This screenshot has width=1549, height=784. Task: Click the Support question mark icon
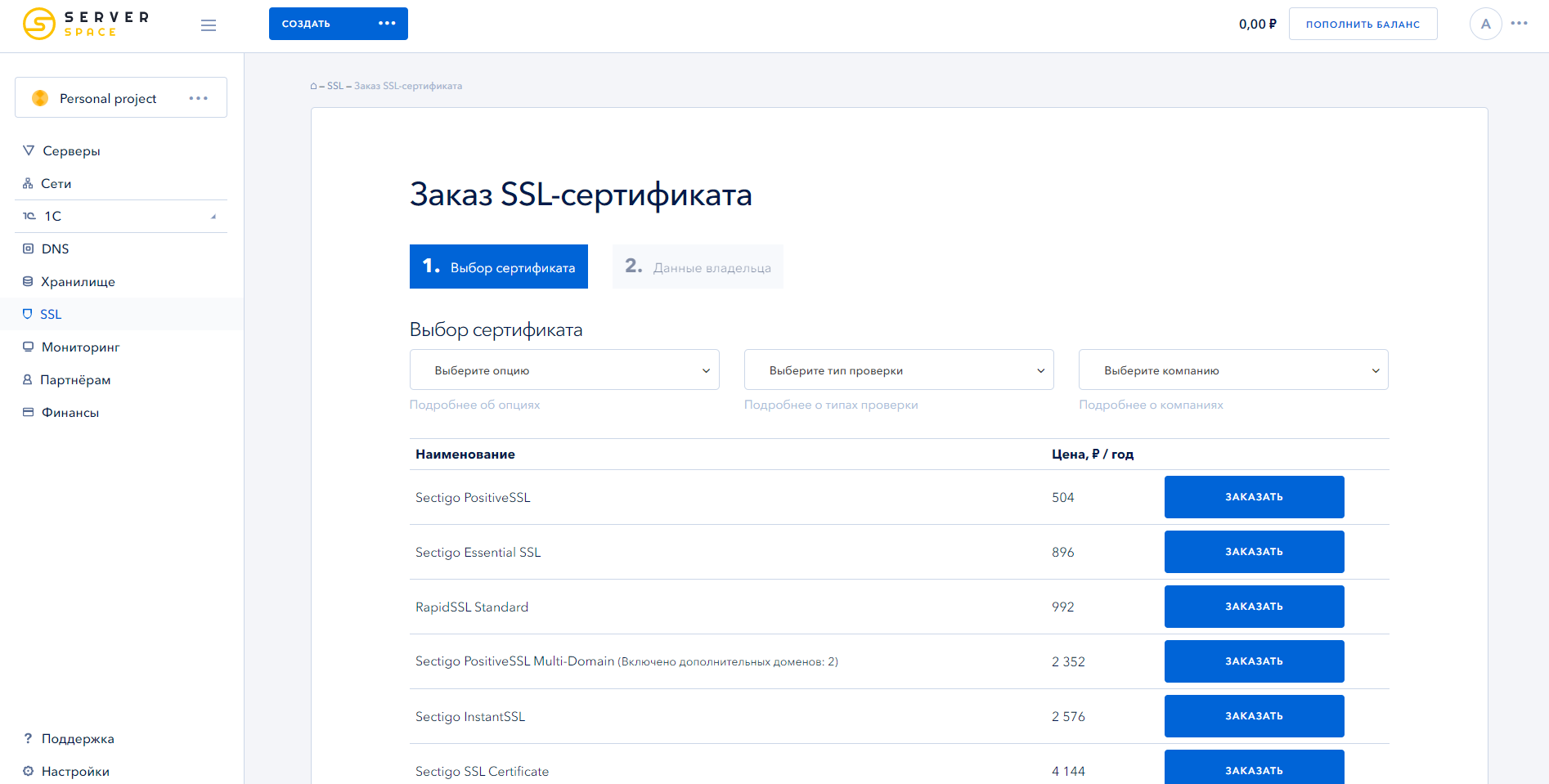[28, 738]
